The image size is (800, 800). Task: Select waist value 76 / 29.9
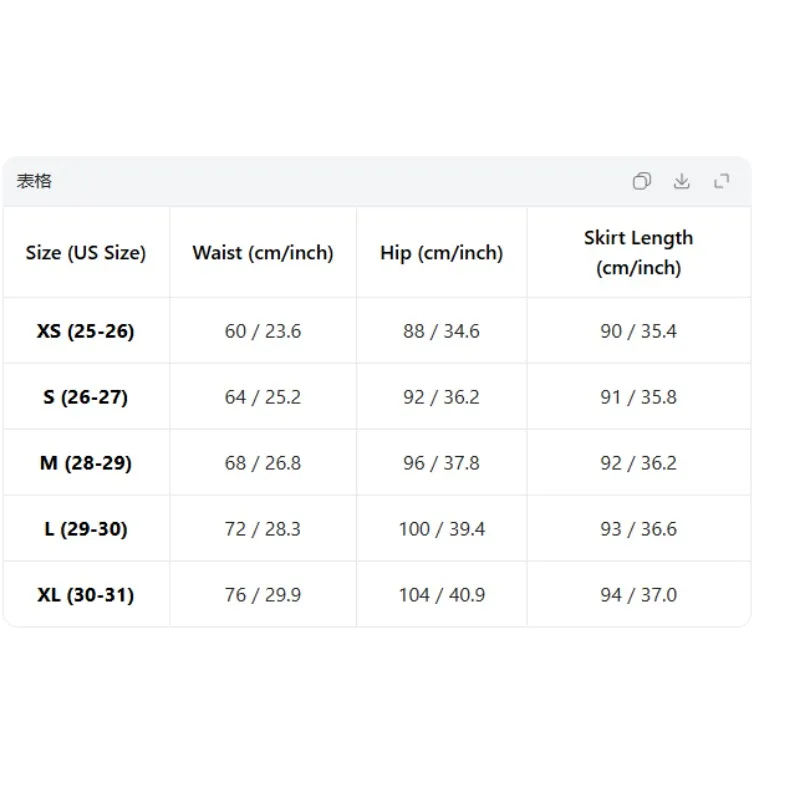[x=263, y=594]
